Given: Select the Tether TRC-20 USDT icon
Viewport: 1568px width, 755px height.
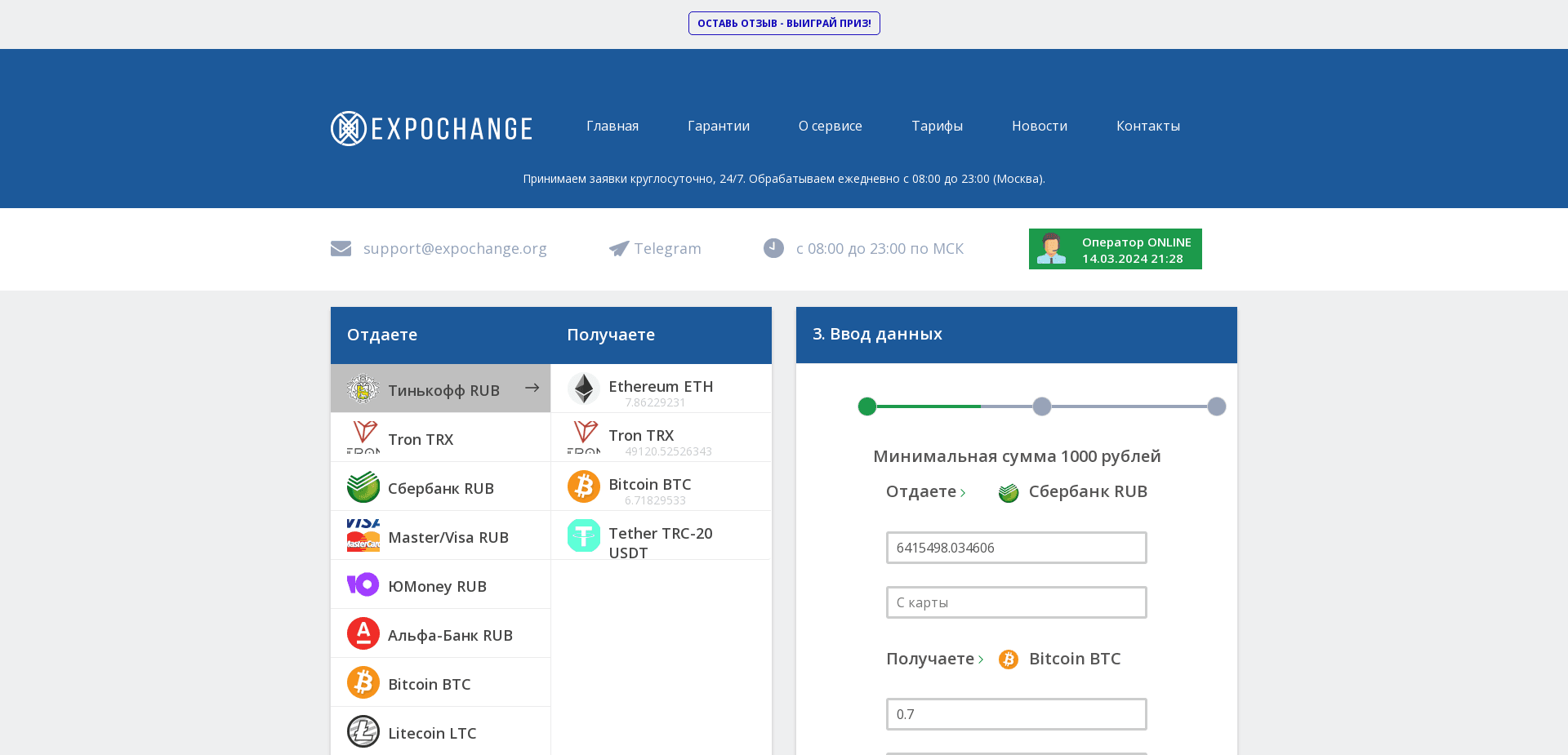Looking at the screenshot, I should click(x=583, y=535).
